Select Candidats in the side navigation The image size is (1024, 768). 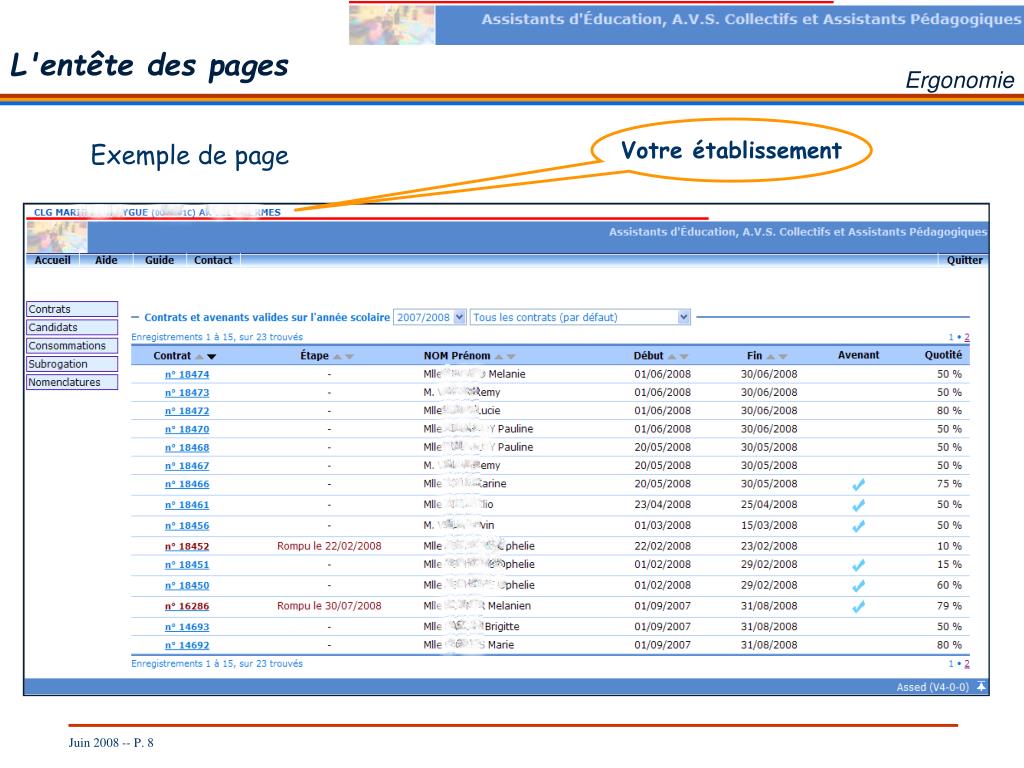(x=72, y=327)
